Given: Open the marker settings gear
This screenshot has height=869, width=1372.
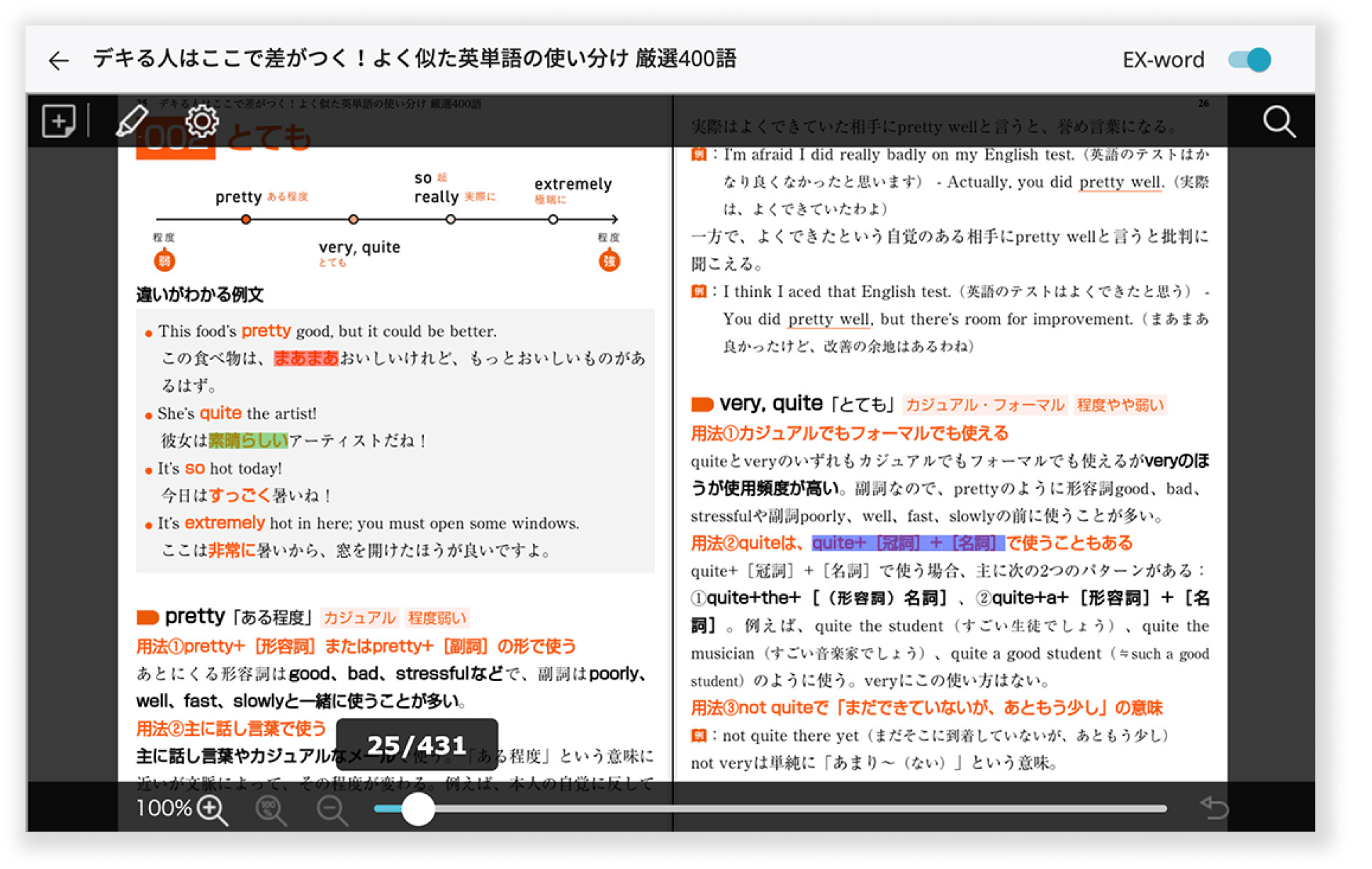Looking at the screenshot, I should (x=202, y=120).
